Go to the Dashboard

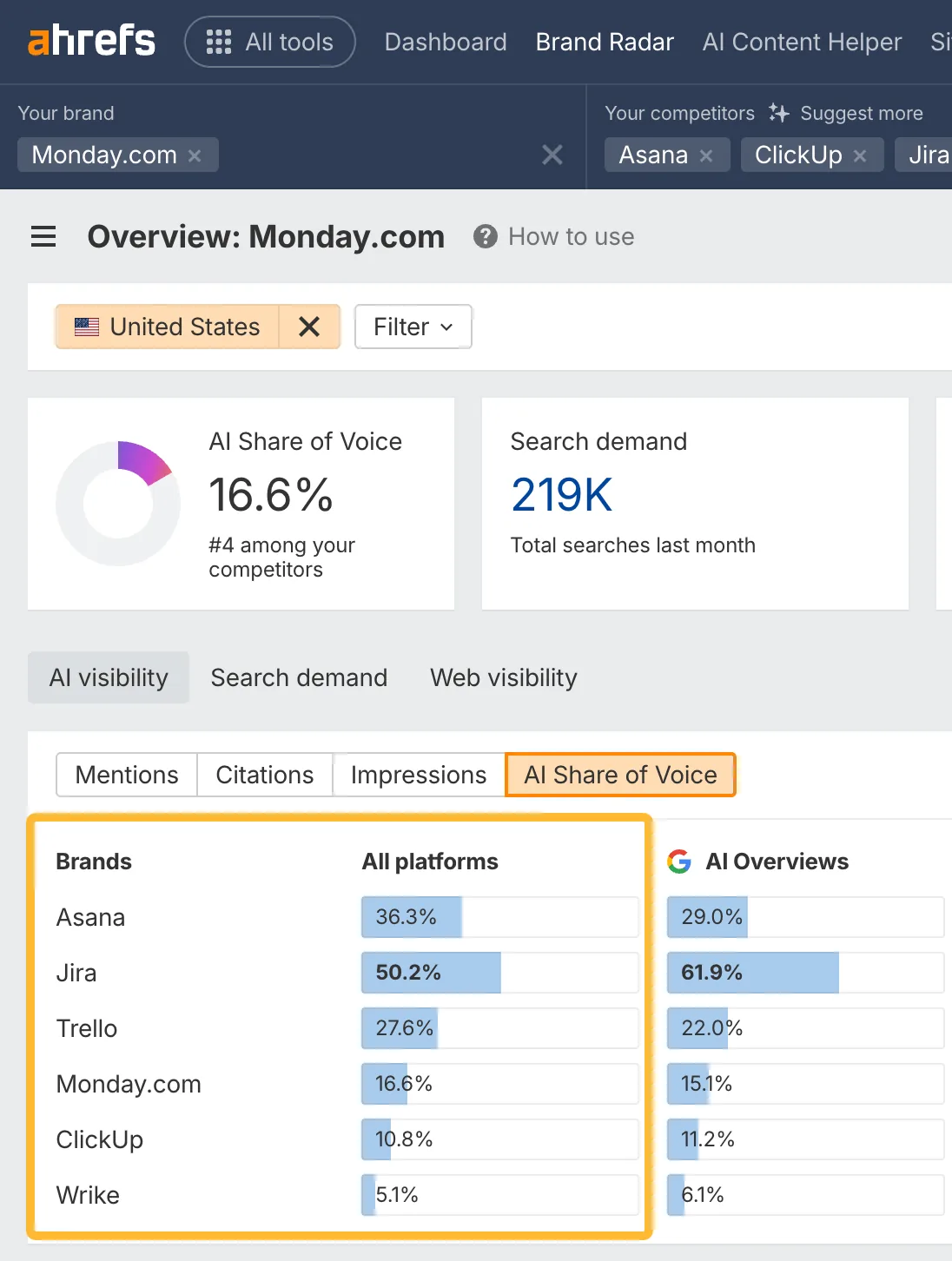pos(446,42)
